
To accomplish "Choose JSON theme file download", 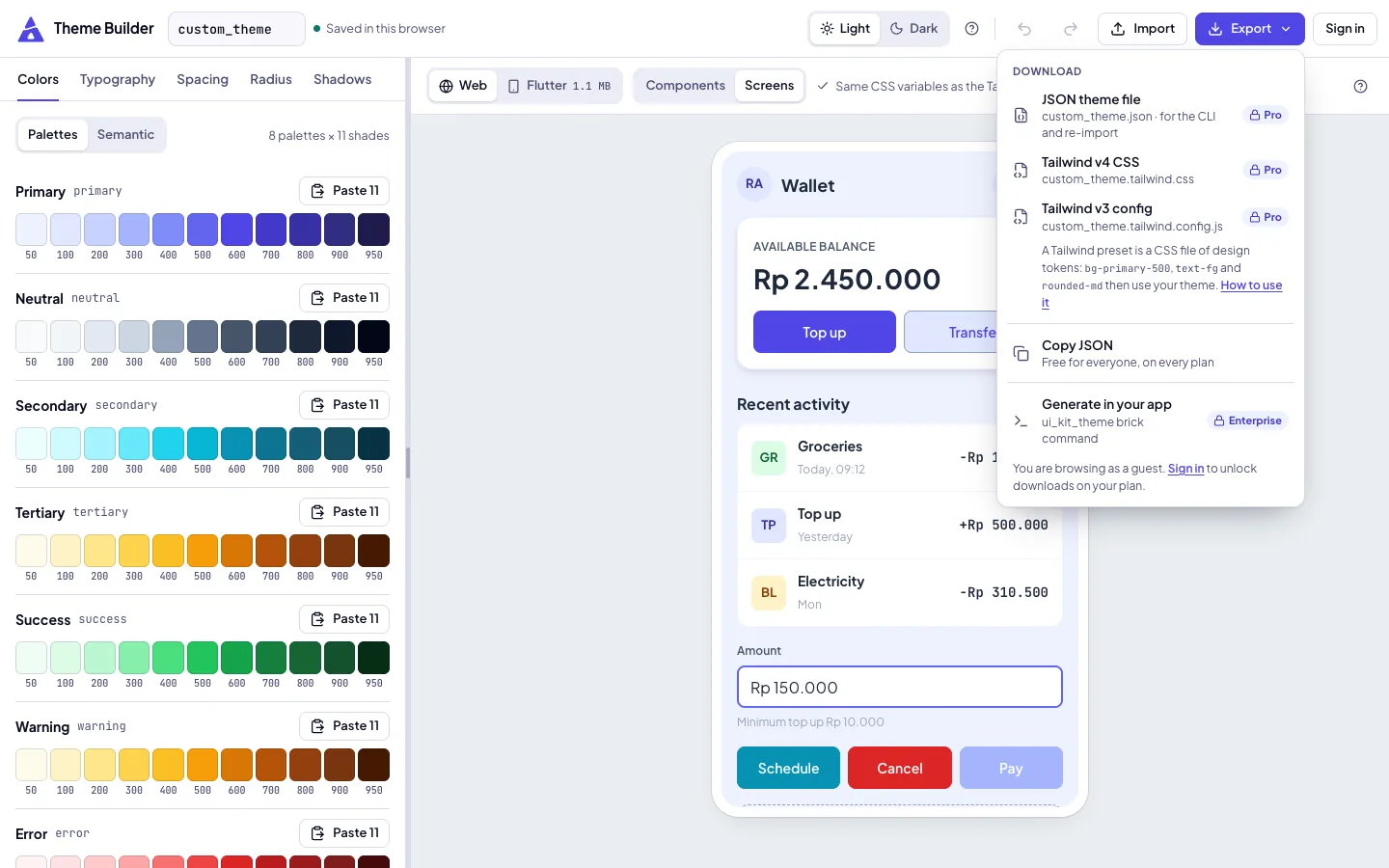I will pyautogui.click(x=1150, y=116).
